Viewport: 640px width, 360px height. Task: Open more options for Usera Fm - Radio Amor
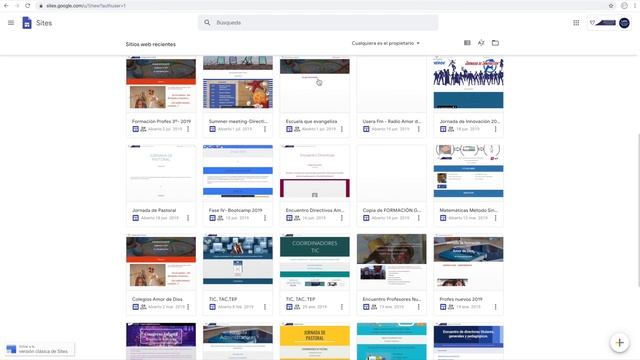pos(418,129)
